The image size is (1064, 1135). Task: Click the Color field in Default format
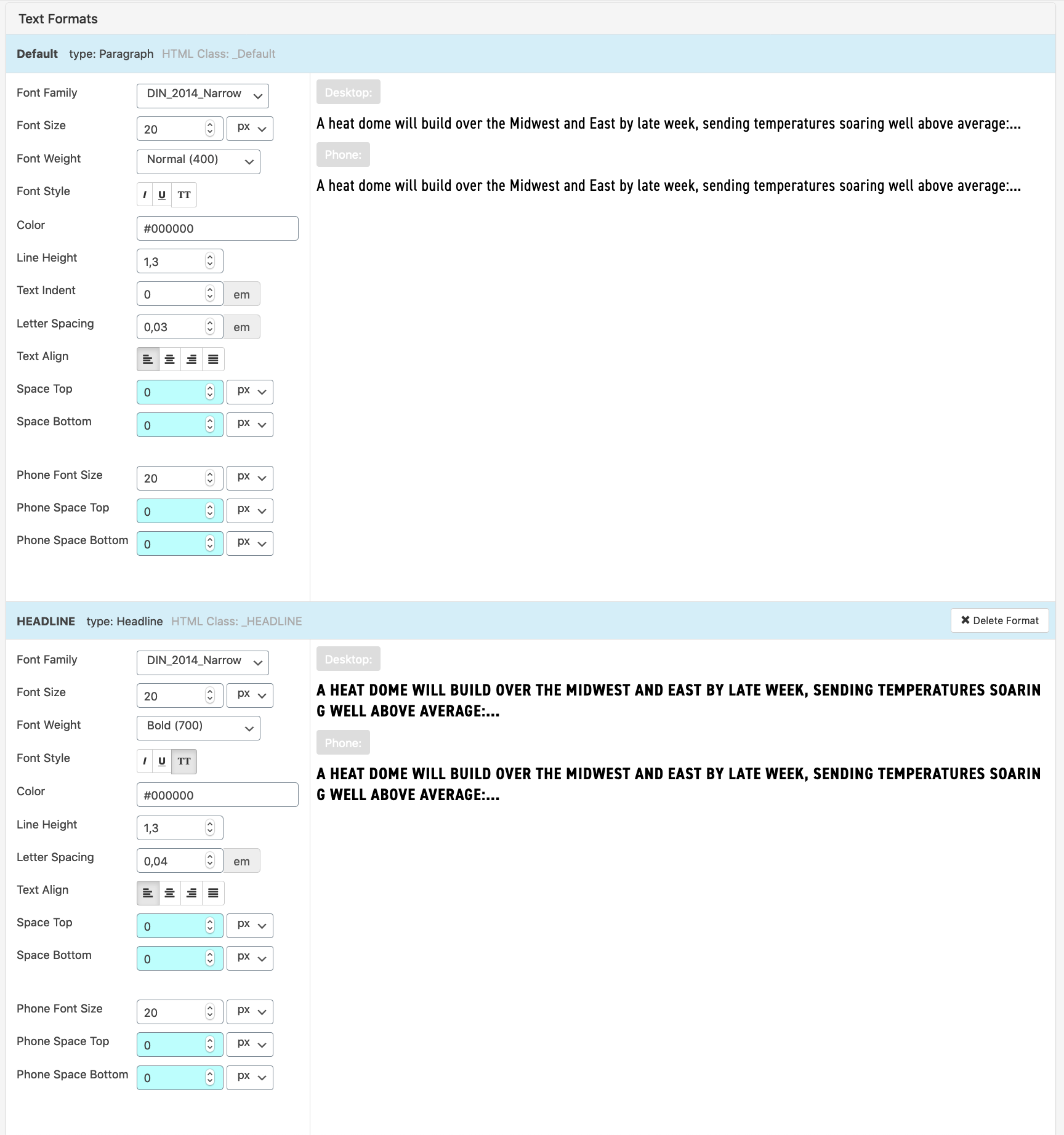pyautogui.click(x=217, y=228)
